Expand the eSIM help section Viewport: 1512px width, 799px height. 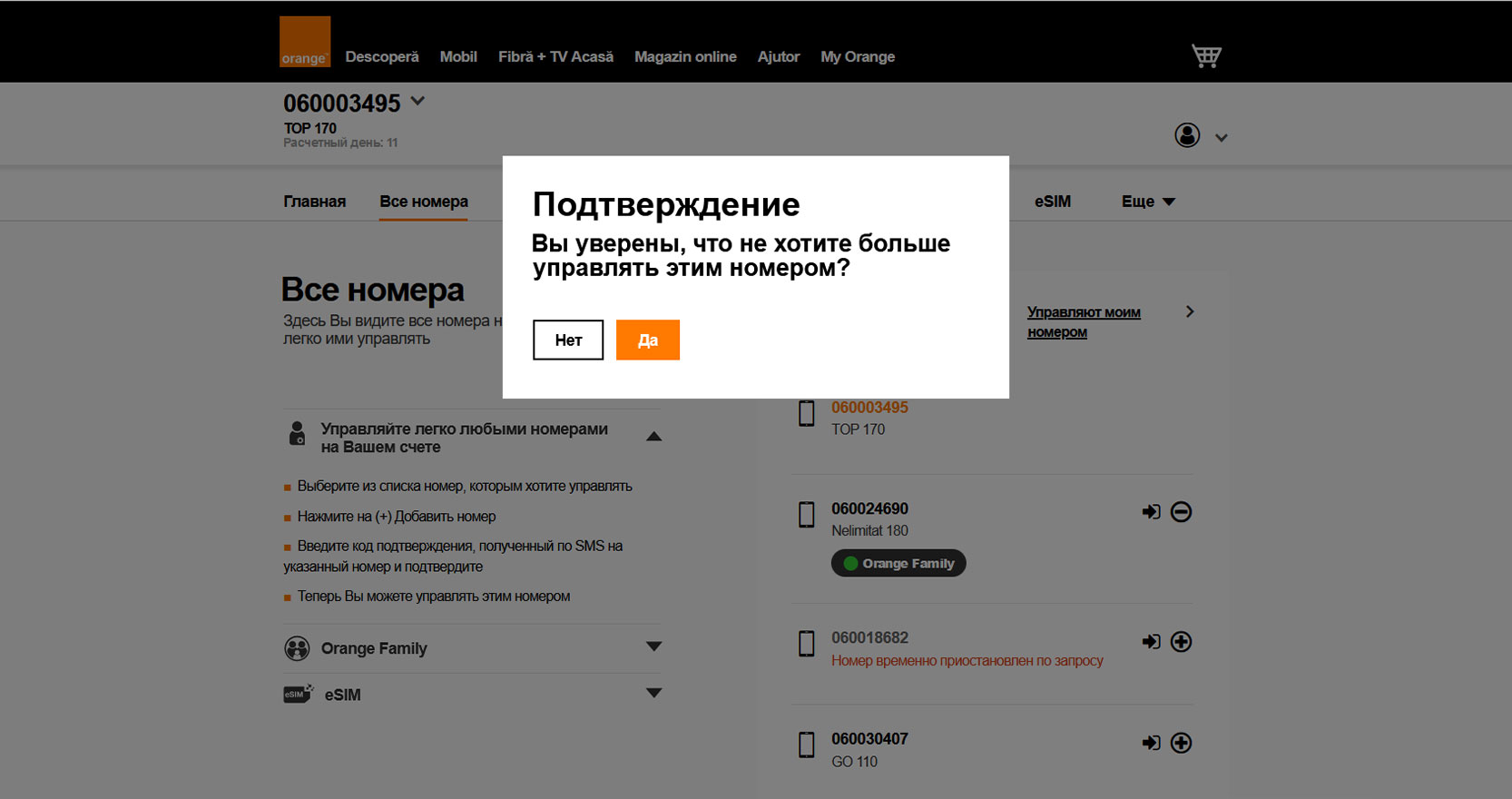pos(653,694)
